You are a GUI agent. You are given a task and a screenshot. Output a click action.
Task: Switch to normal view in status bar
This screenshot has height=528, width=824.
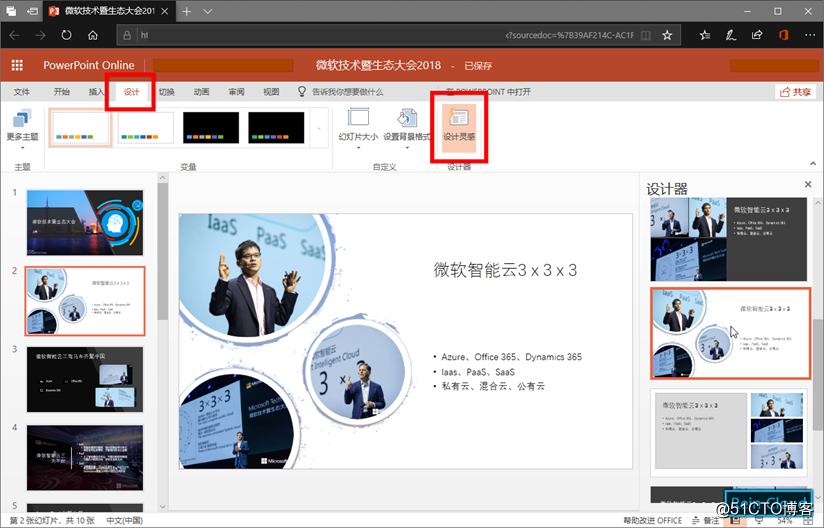735,520
